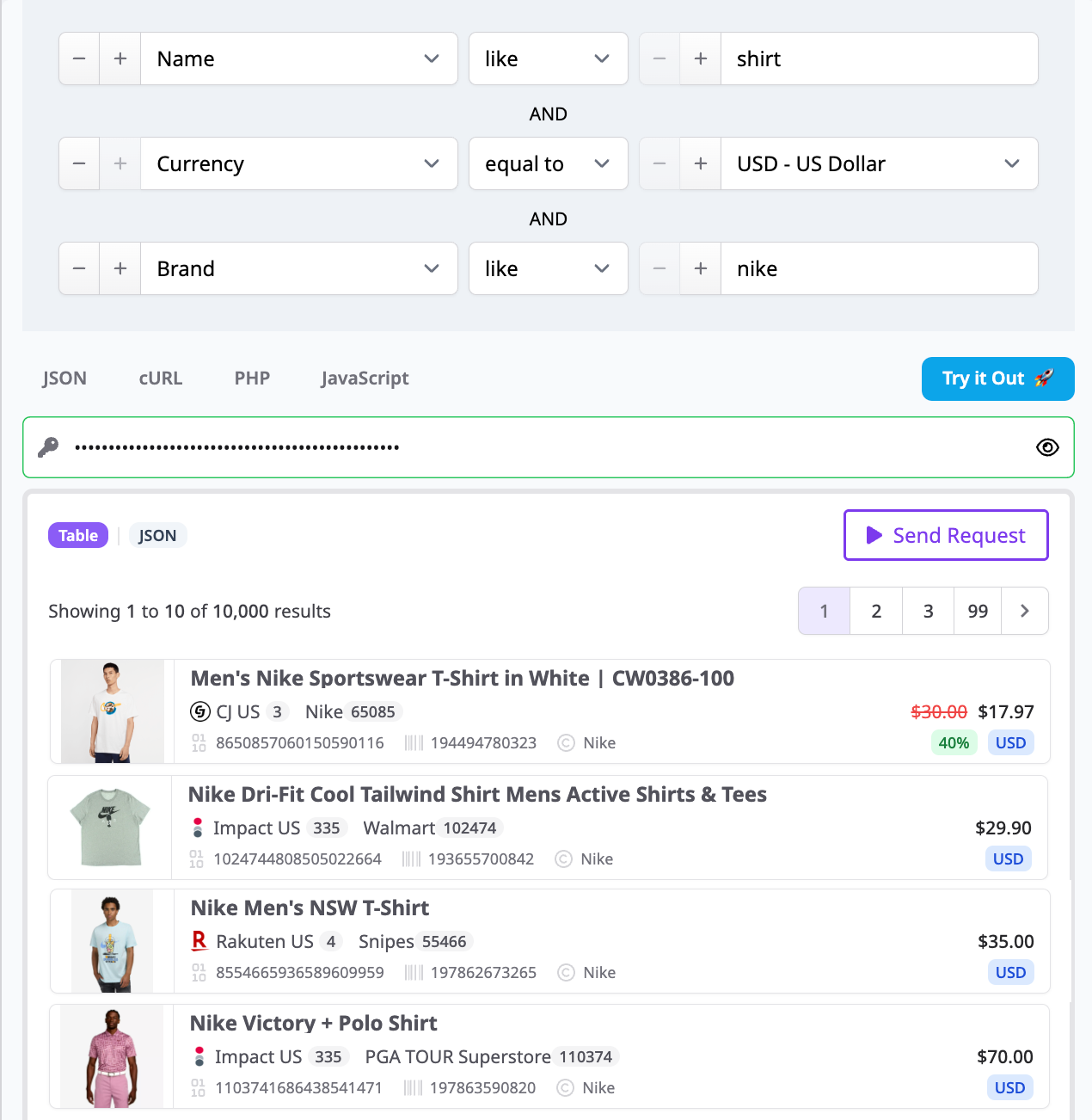This screenshot has width=1092, height=1120.
Task: Switch results view to Table
Action: click(78, 535)
